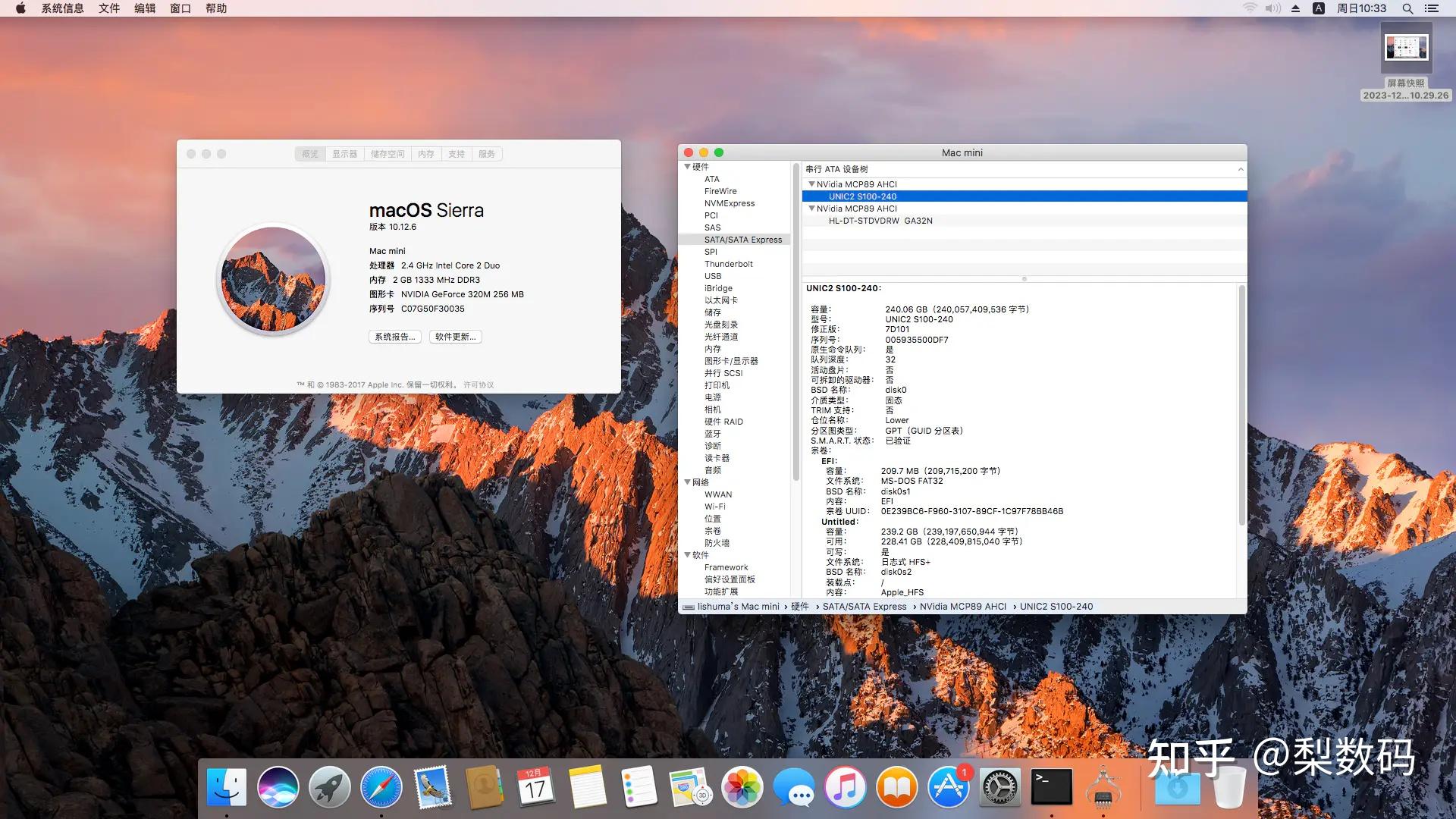Switch to 支持 tab
Image resolution: width=1456 pixels, height=819 pixels.
(456, 154)
